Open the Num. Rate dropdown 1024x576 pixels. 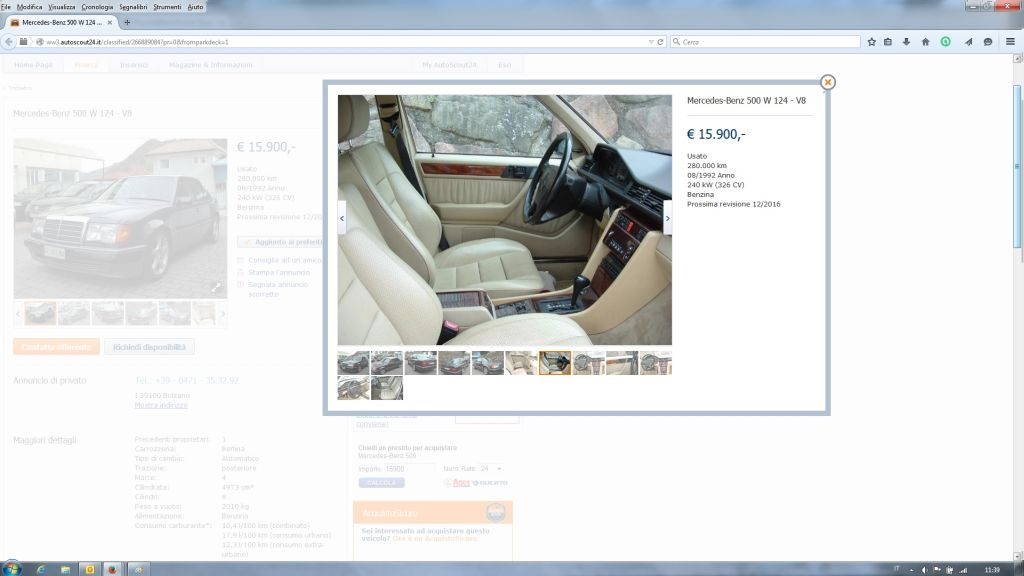click(491, 469)
